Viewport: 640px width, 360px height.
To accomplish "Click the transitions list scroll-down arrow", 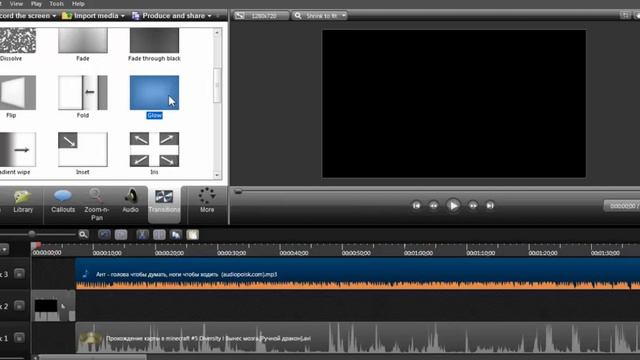I will 217,175.
